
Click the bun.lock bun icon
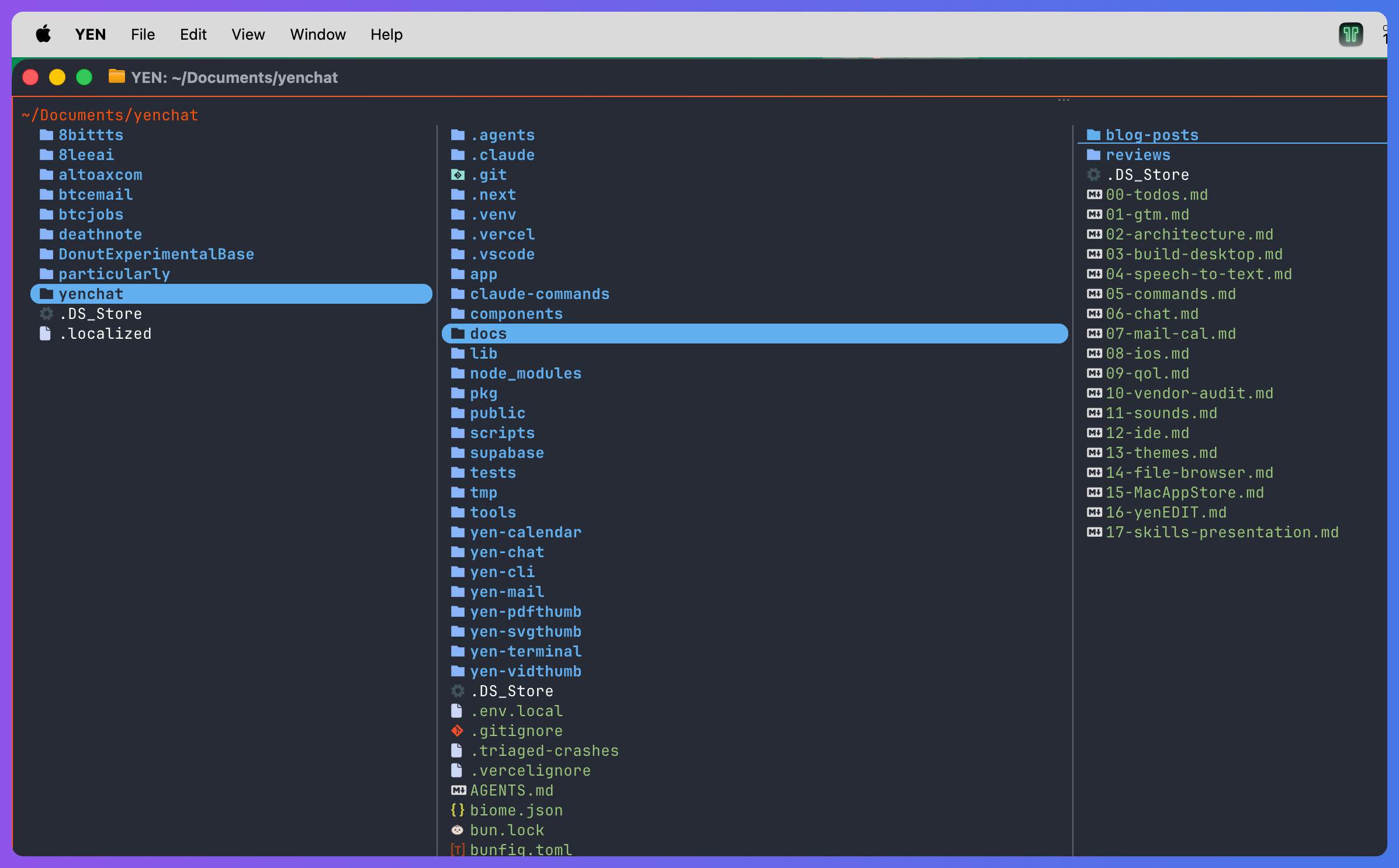click(x=457, y=830)
